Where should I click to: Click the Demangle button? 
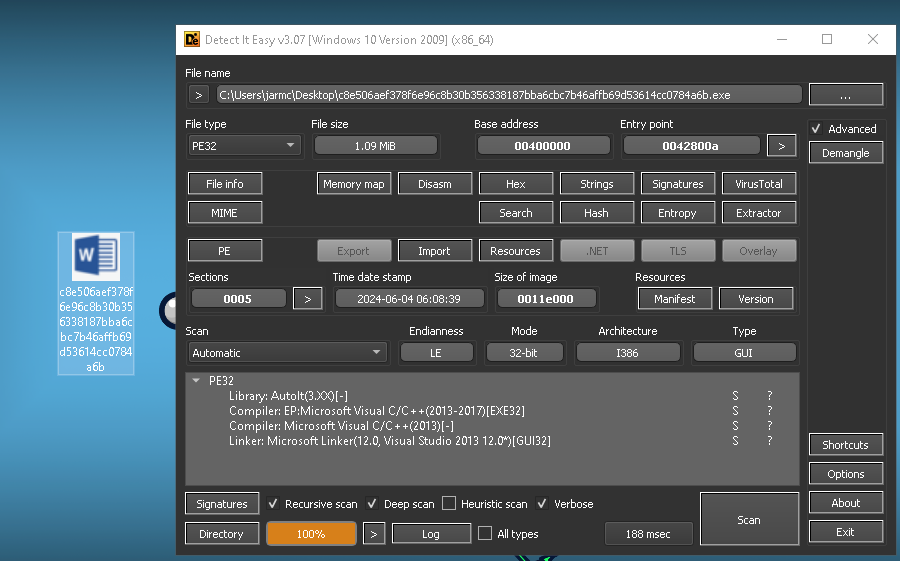point(845,153)
